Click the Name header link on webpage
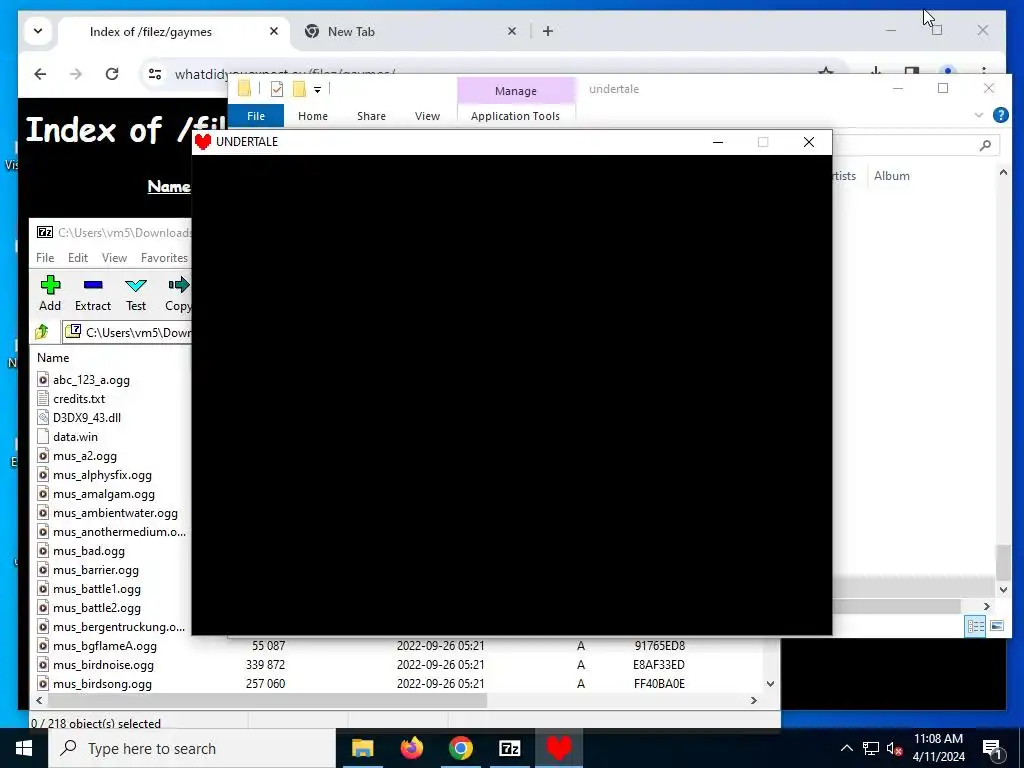 pos(168,187)
